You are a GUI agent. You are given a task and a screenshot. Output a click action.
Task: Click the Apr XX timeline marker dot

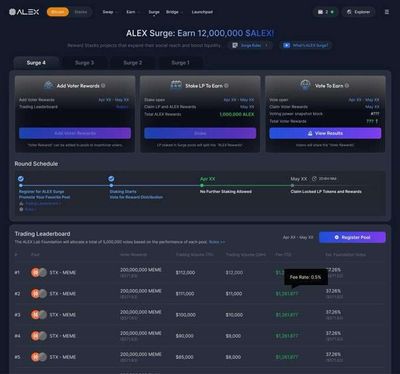(202, 185)
